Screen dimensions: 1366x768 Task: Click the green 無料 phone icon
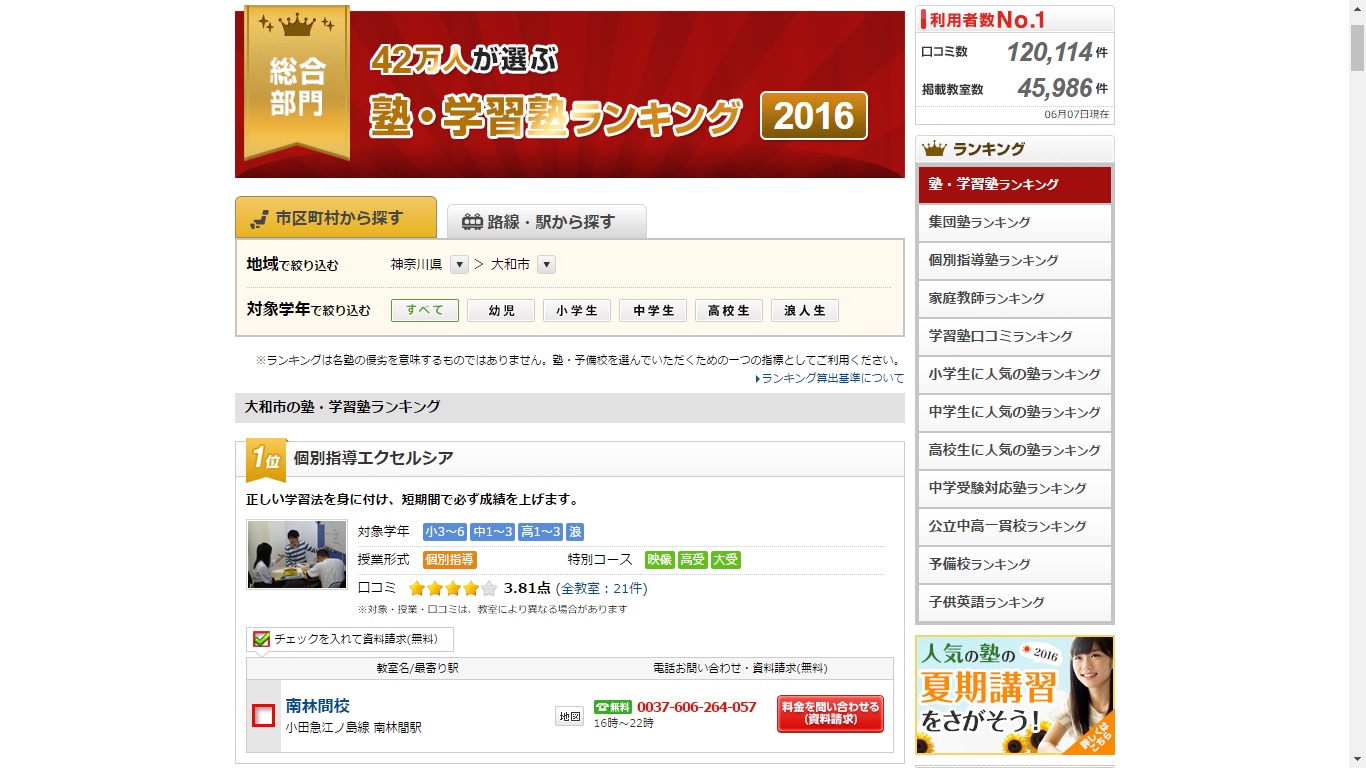[613, 707]
